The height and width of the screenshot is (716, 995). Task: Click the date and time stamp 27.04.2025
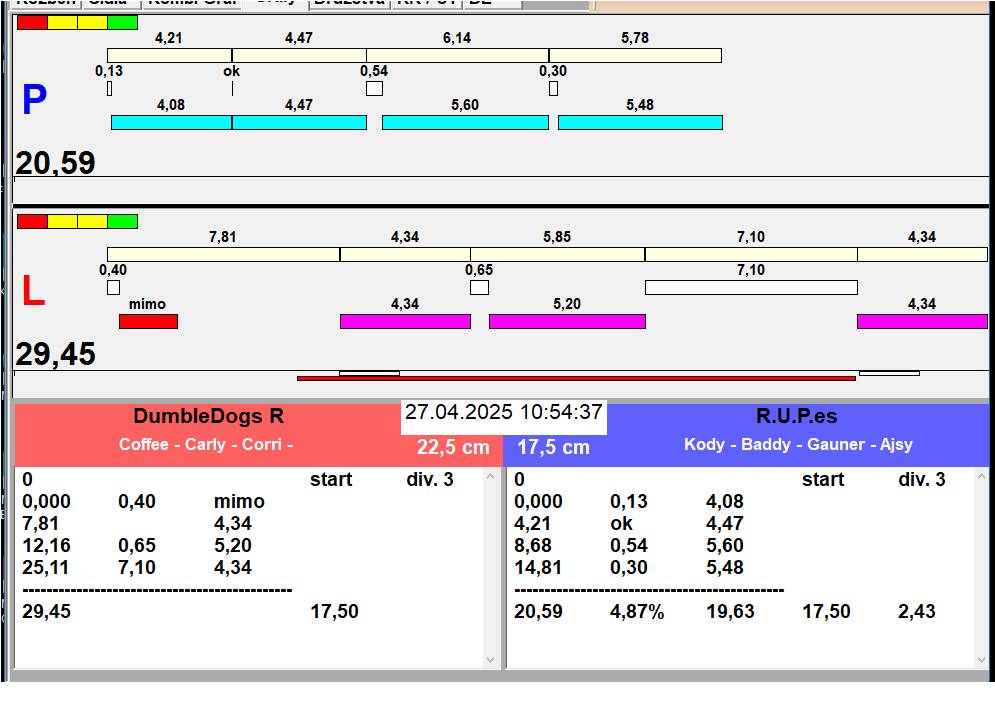(503, 412)
